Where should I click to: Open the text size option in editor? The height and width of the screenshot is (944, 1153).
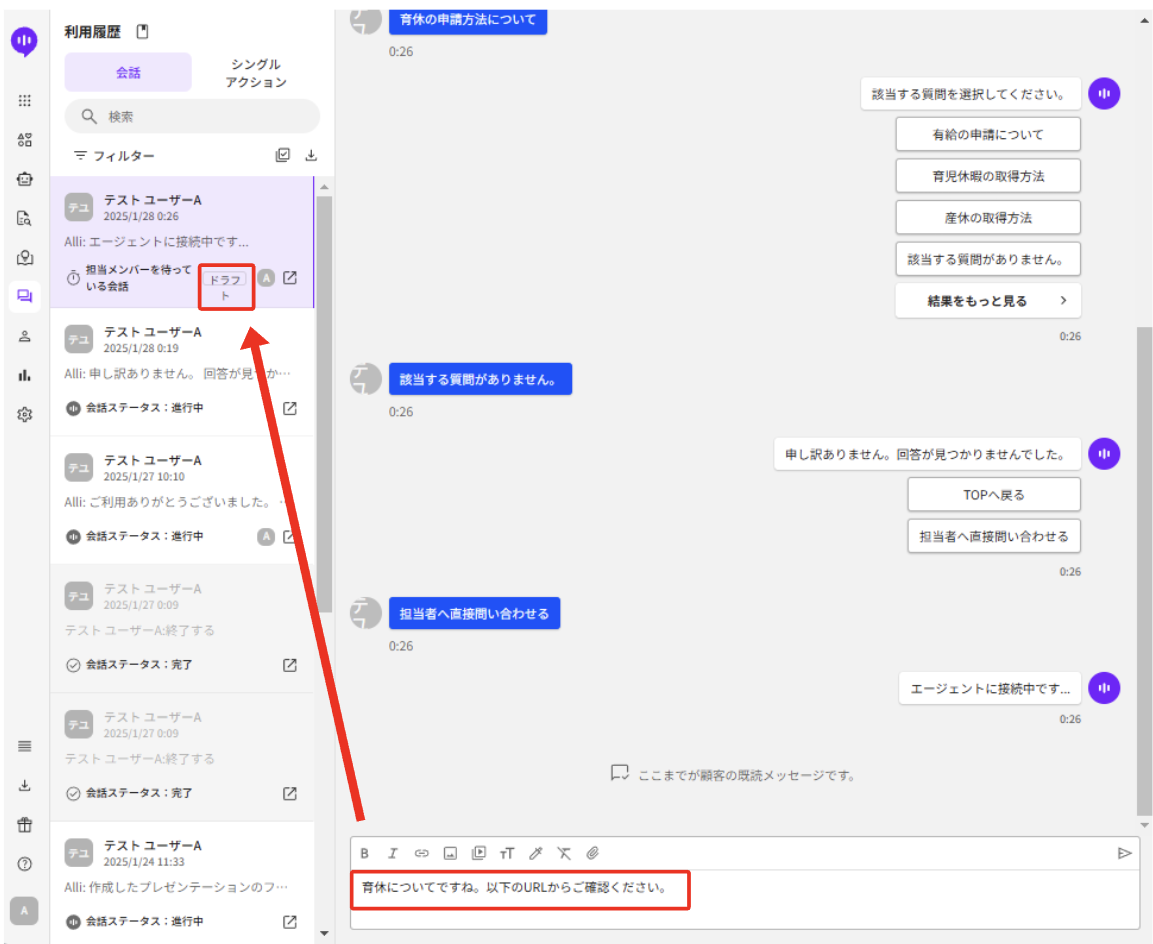point(507,853)
